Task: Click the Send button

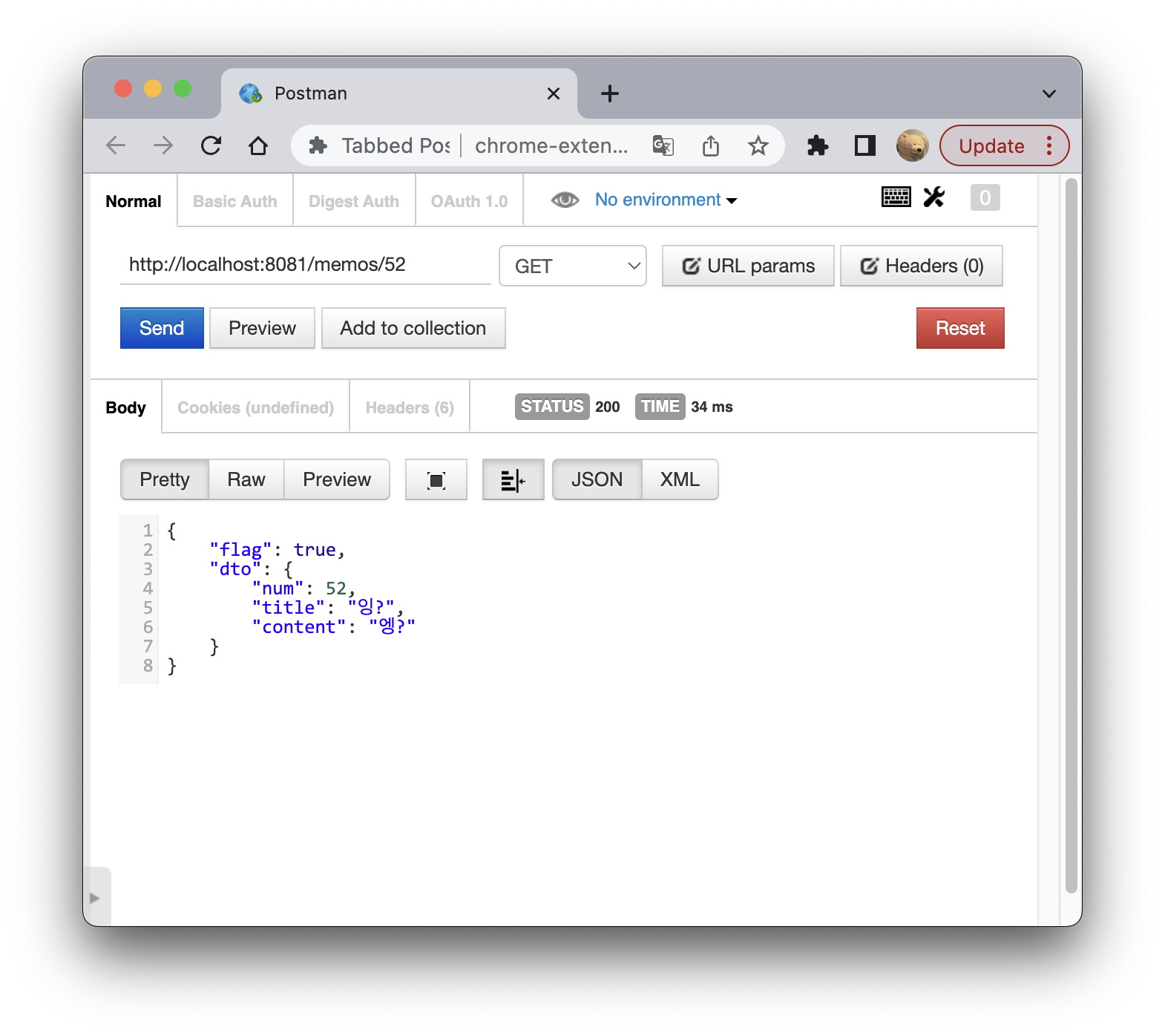Action: [162, 328]
